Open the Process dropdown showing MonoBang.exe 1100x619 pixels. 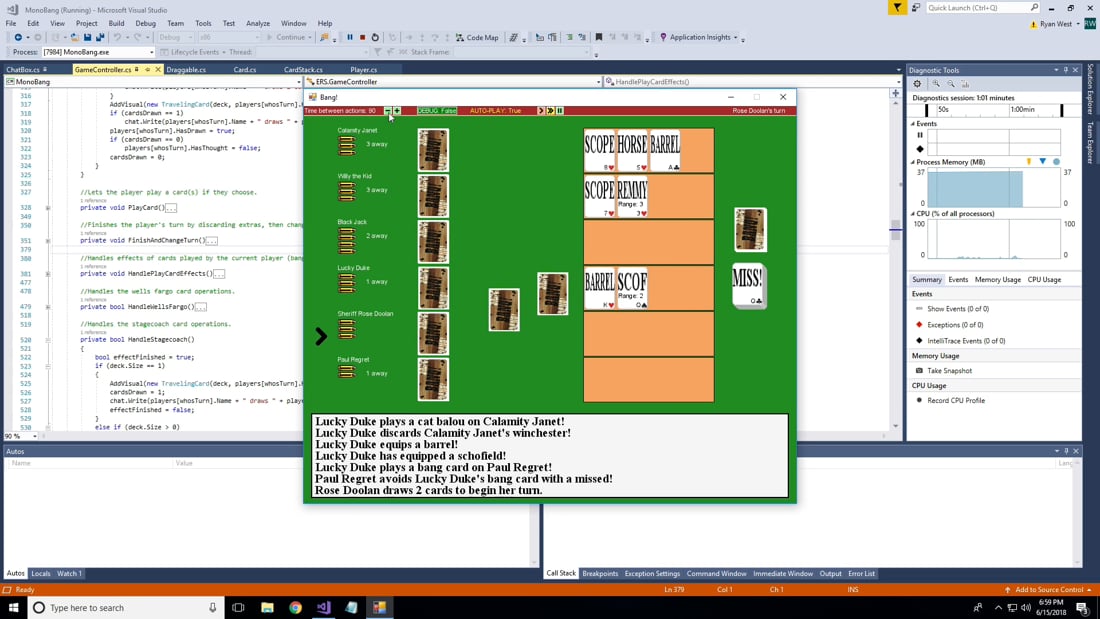click(151, 52)
